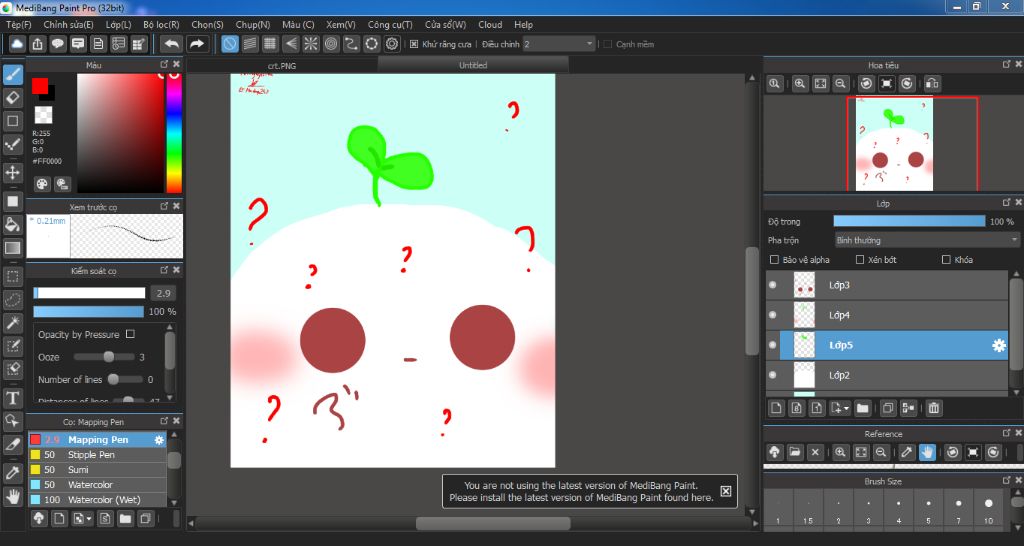Select the Magic Wand tool
Screen dimensions: 1024x546
[x=12, y=323]
